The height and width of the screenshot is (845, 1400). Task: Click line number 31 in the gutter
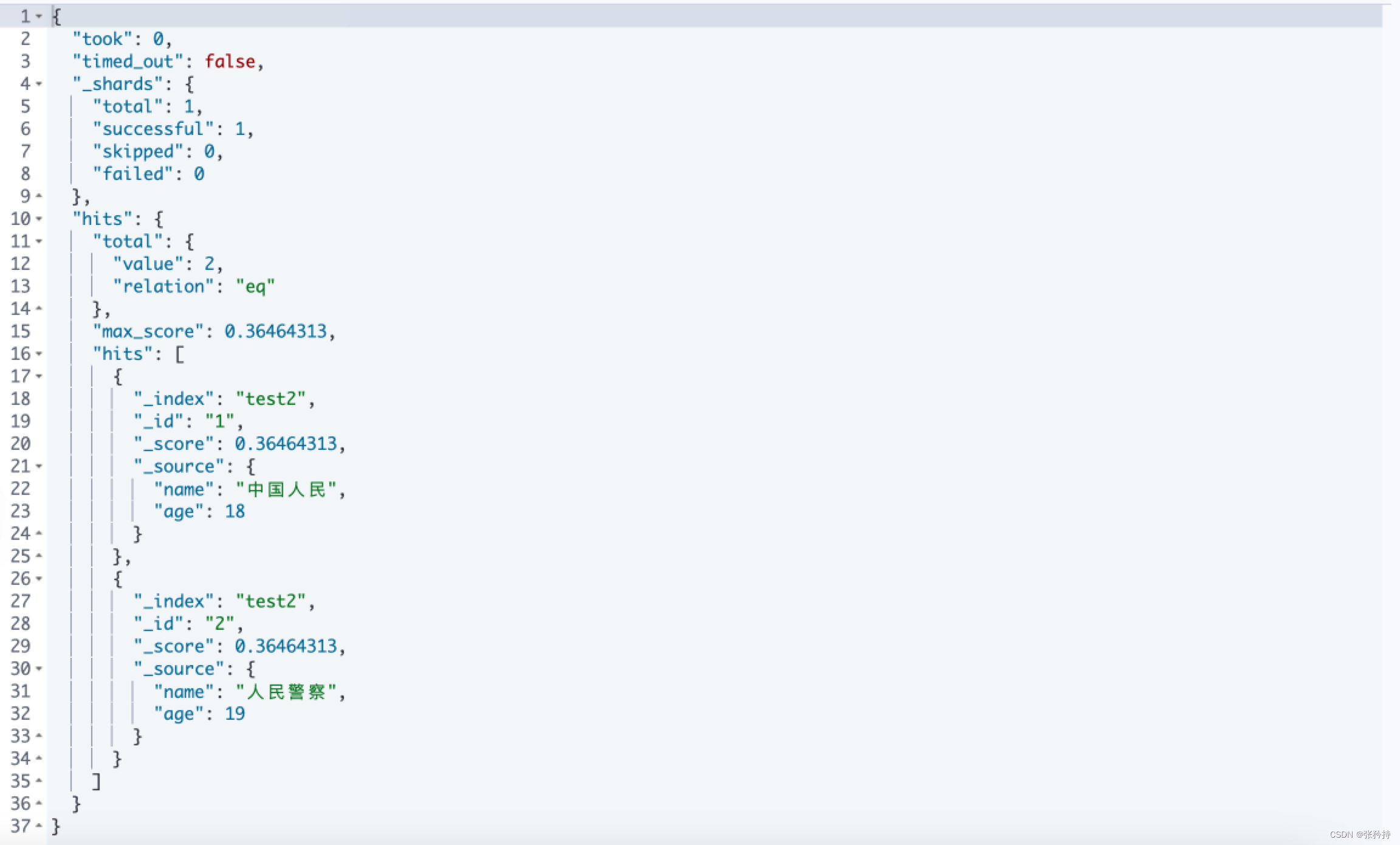click(x=20, y=691)
